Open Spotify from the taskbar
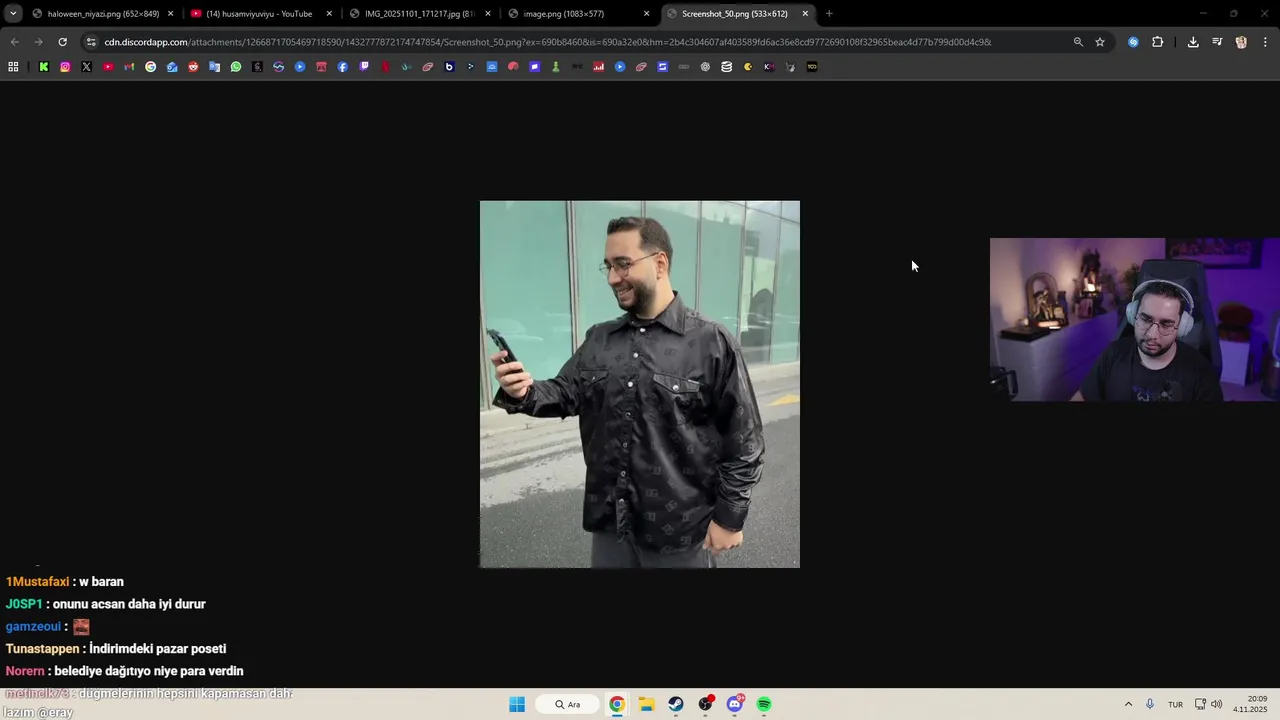1280x720 pixels. coord(764,704)
